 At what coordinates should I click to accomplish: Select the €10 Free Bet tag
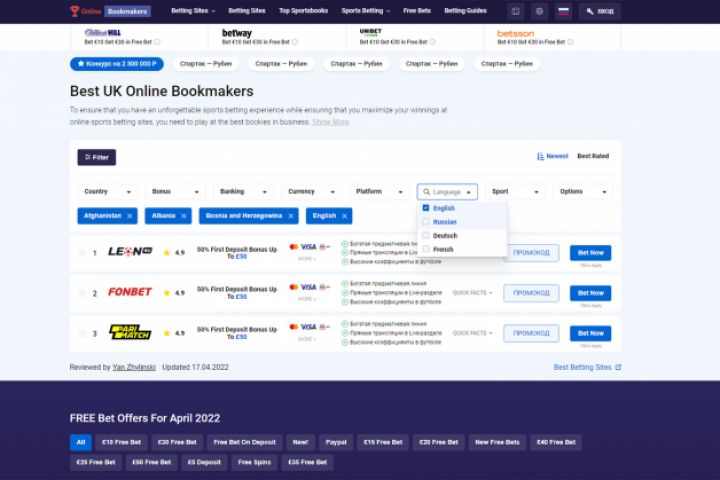[121, 442]
